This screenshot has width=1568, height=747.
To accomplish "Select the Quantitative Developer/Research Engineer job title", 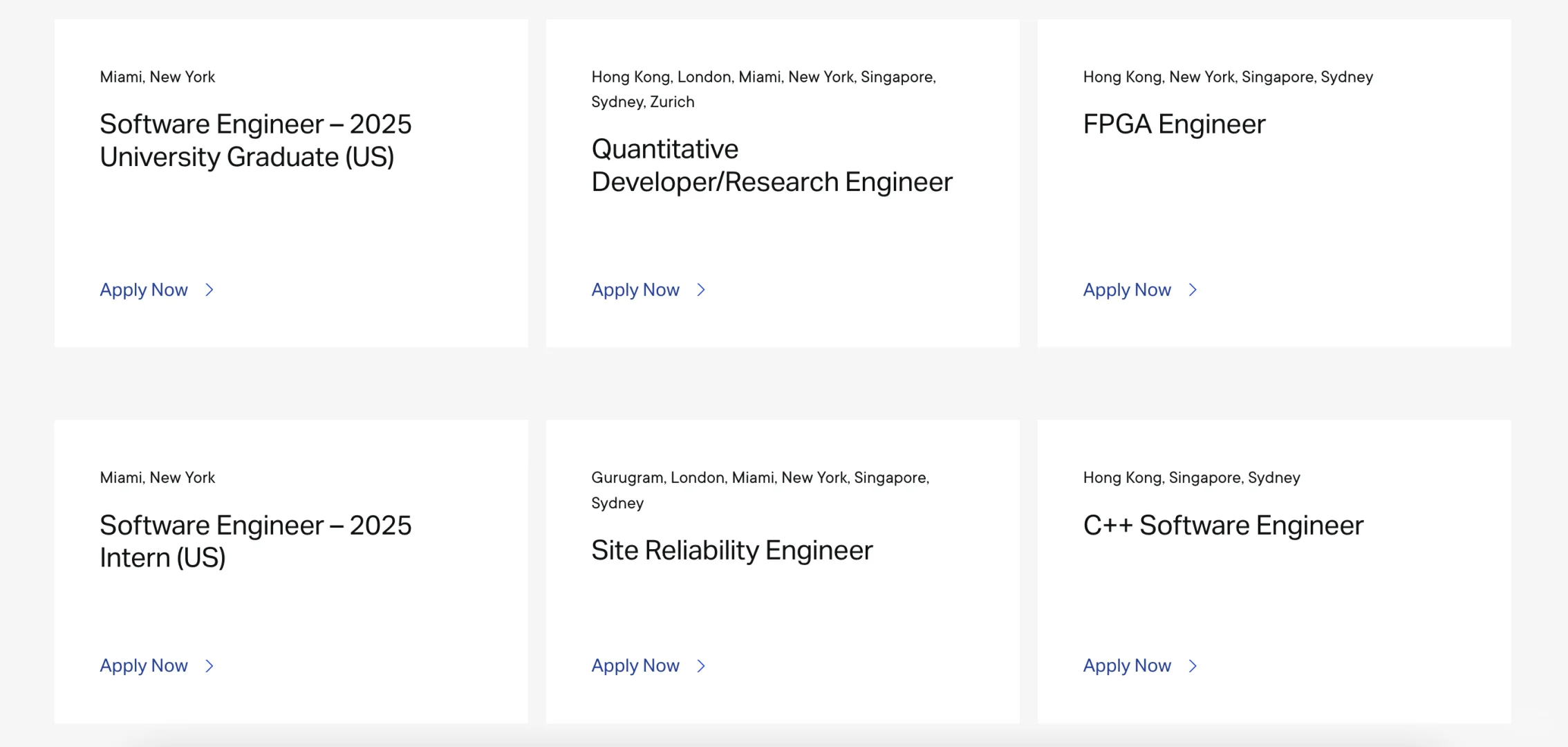I will (x=772, y=165).
